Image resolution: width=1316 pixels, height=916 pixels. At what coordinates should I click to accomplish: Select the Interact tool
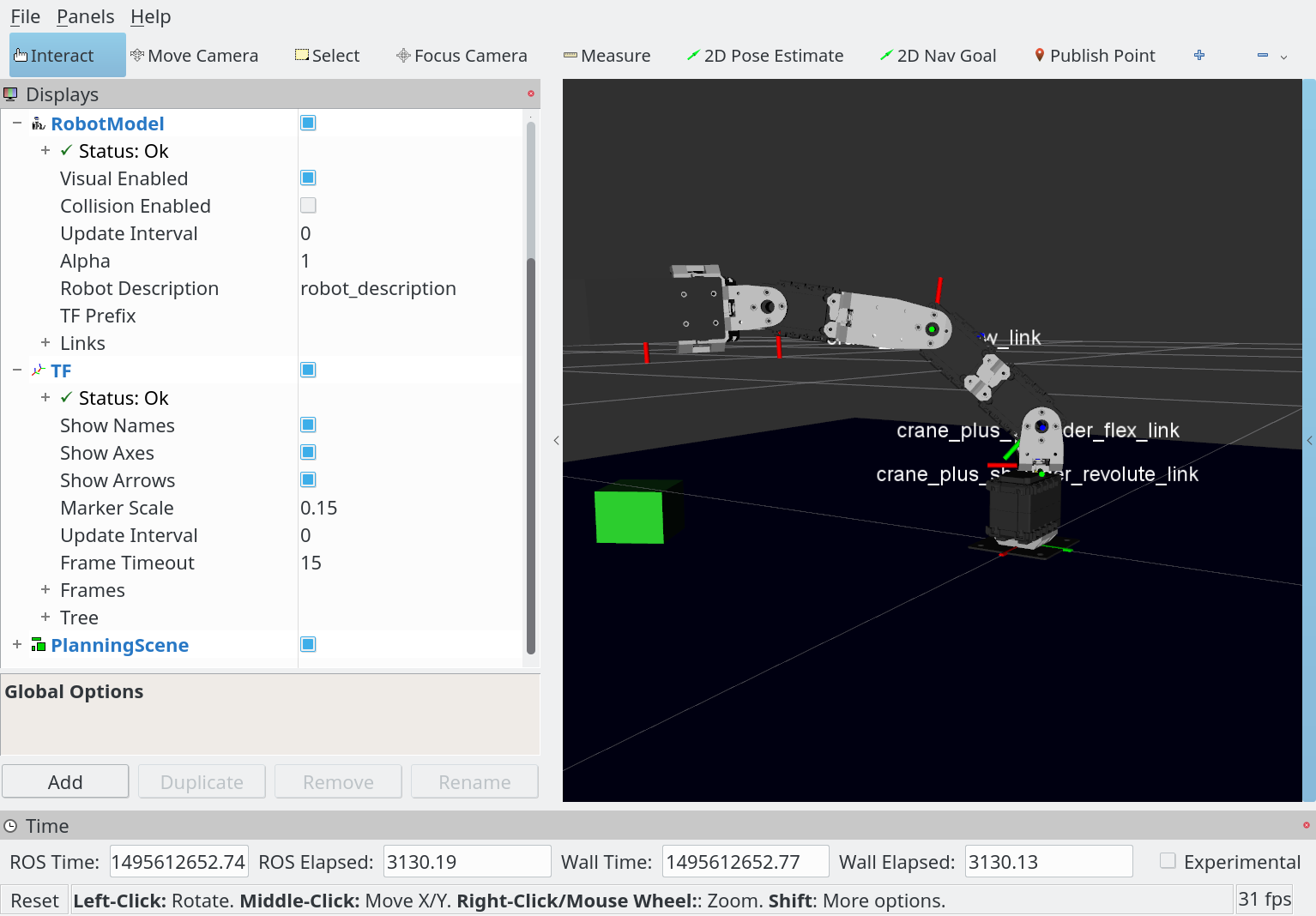67,56
